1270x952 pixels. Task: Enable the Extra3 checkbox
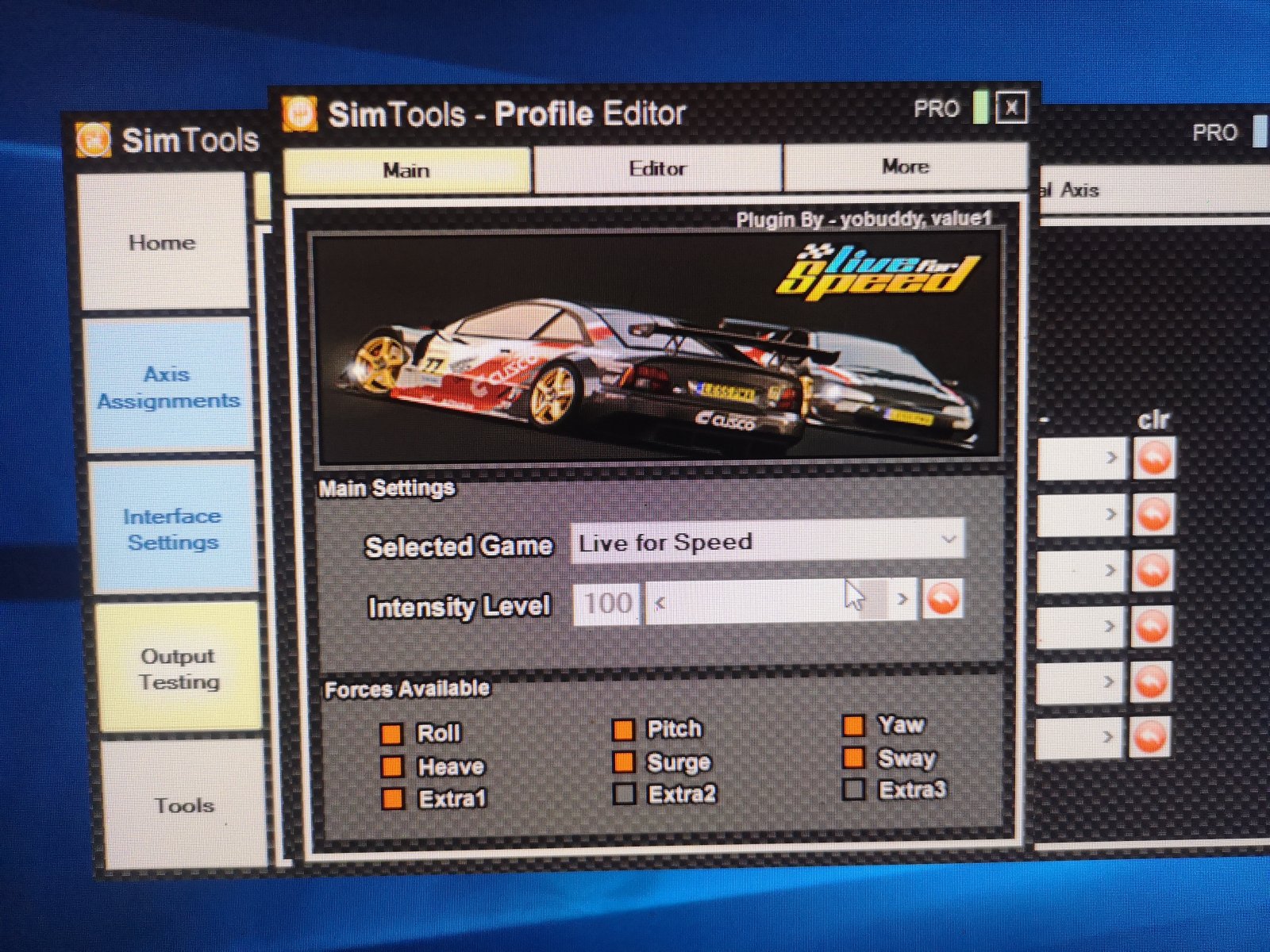click(854, 789)
